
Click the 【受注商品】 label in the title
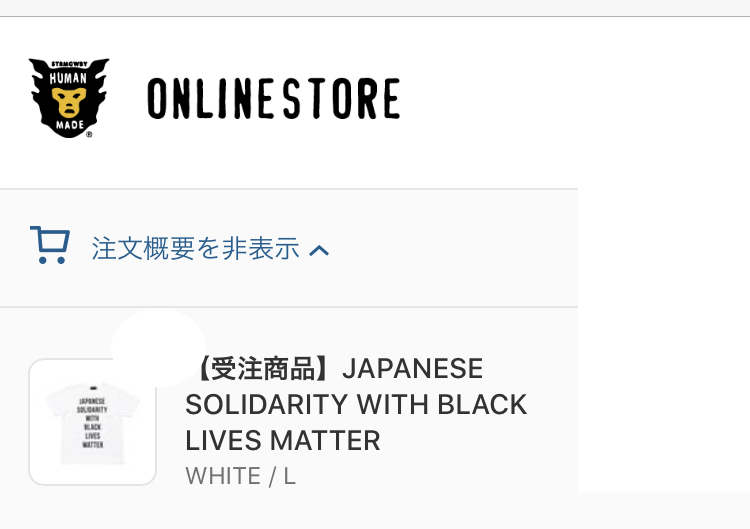pos(263,368)
